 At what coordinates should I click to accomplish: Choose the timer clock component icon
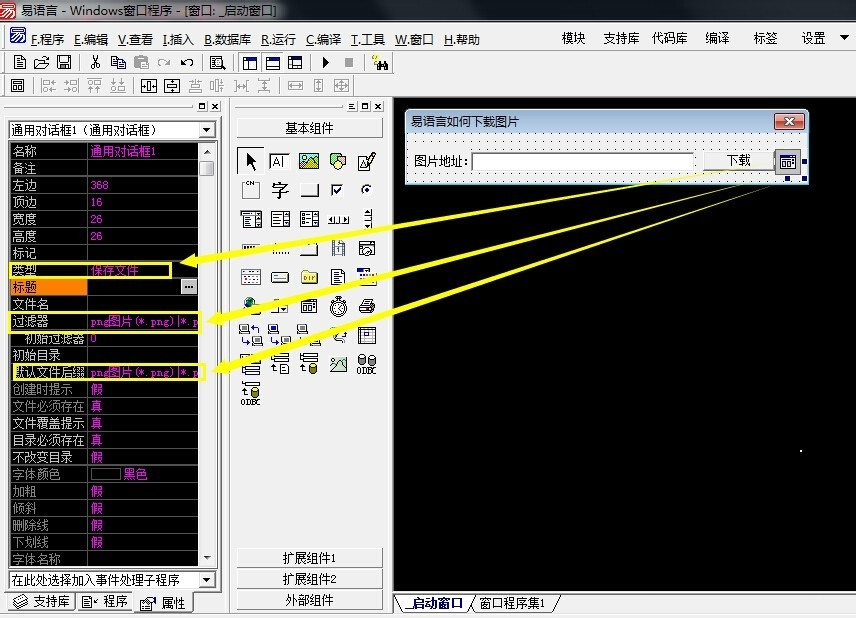[338, 306]
